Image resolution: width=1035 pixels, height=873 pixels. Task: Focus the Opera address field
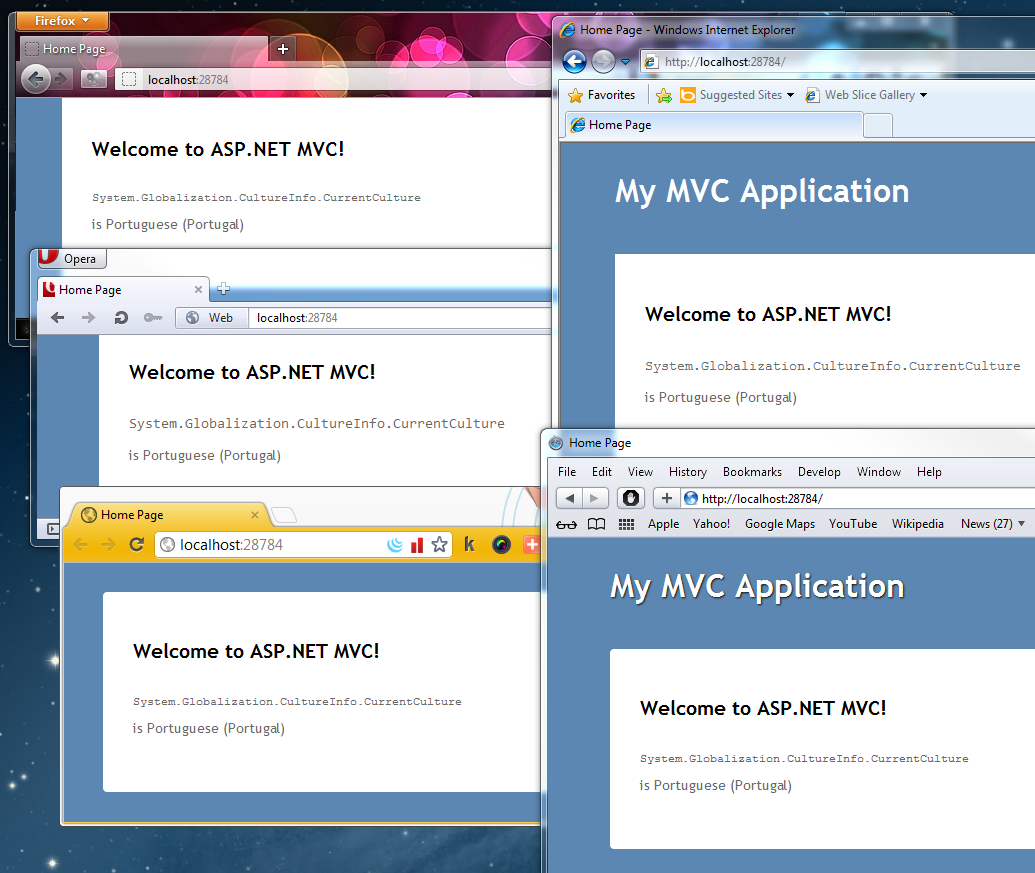(400, 317)
